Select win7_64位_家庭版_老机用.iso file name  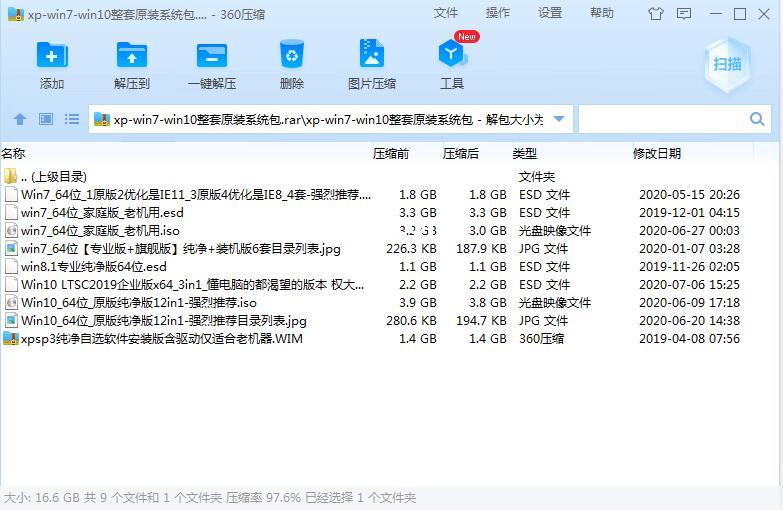click(x=100, y=230)
